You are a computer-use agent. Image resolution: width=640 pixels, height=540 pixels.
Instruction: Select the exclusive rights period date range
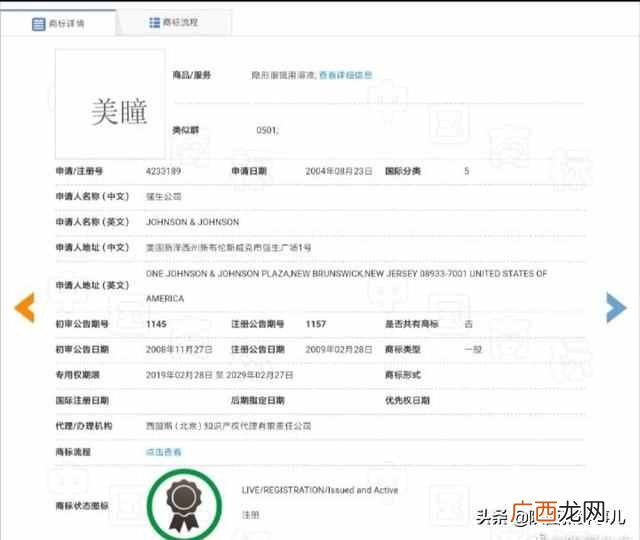click(x=220, y=375)
